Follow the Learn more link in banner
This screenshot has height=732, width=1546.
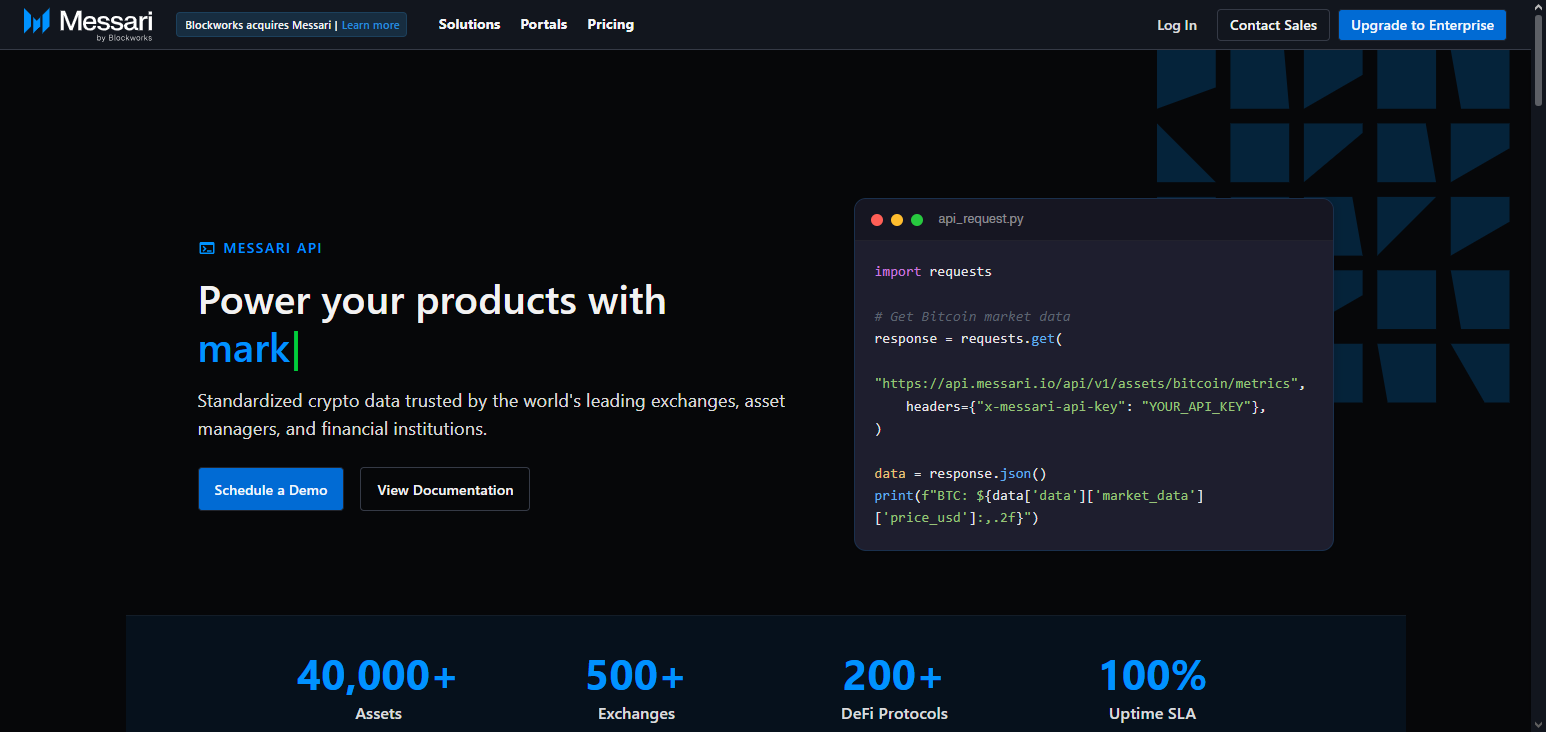[x=370, y=25]
